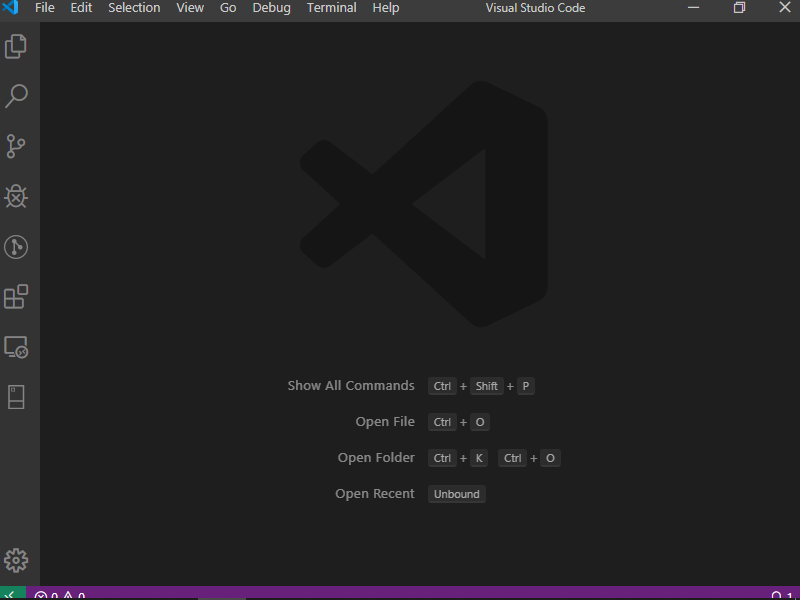Click the "Open Folder" label
800x600 pixels.
376,458
